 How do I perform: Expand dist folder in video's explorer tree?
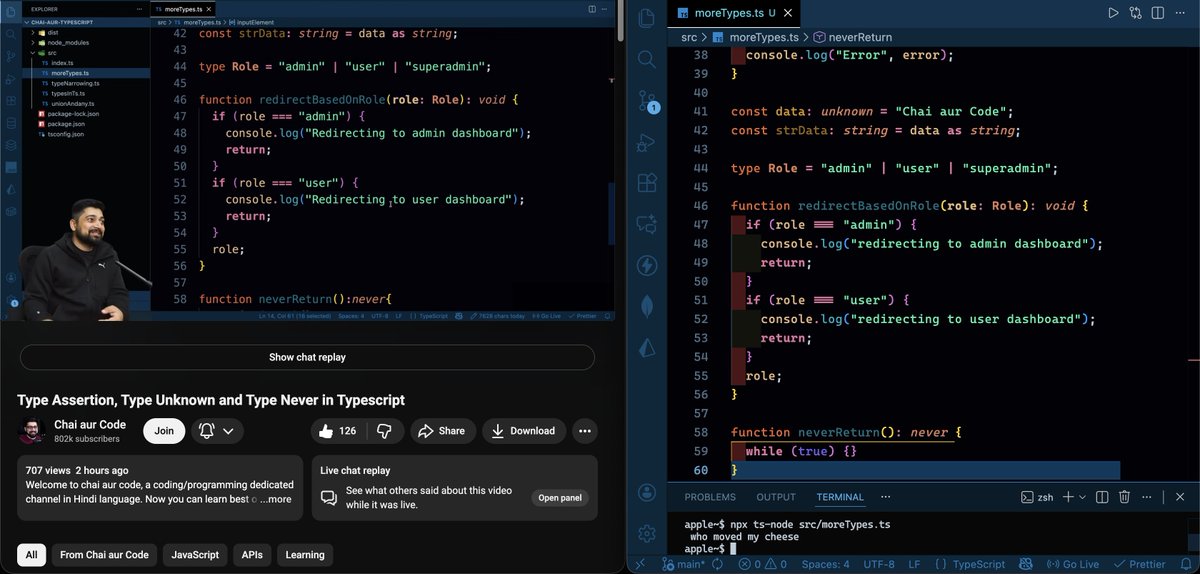click(52, 33)
